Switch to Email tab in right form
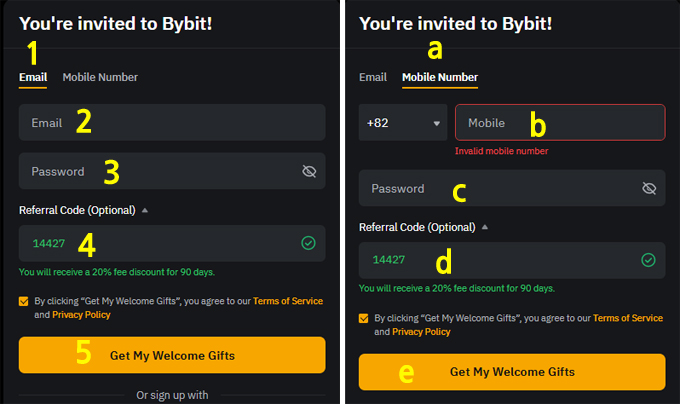The height and width of the screenshot is (404, 680). 373,77
